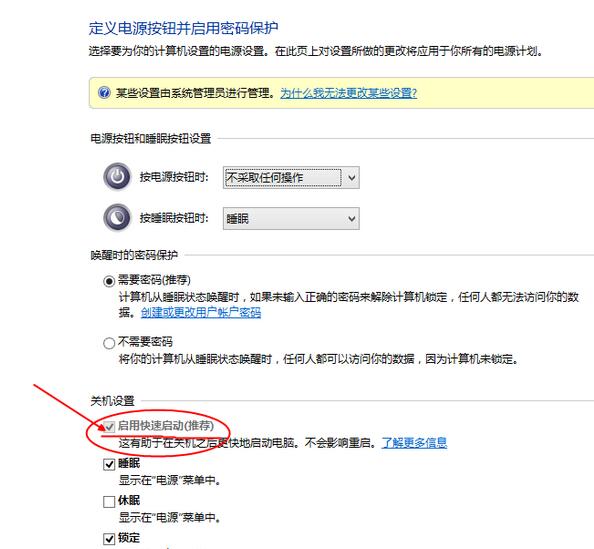Open the 按电源按钮时 action dropdown

291,177
